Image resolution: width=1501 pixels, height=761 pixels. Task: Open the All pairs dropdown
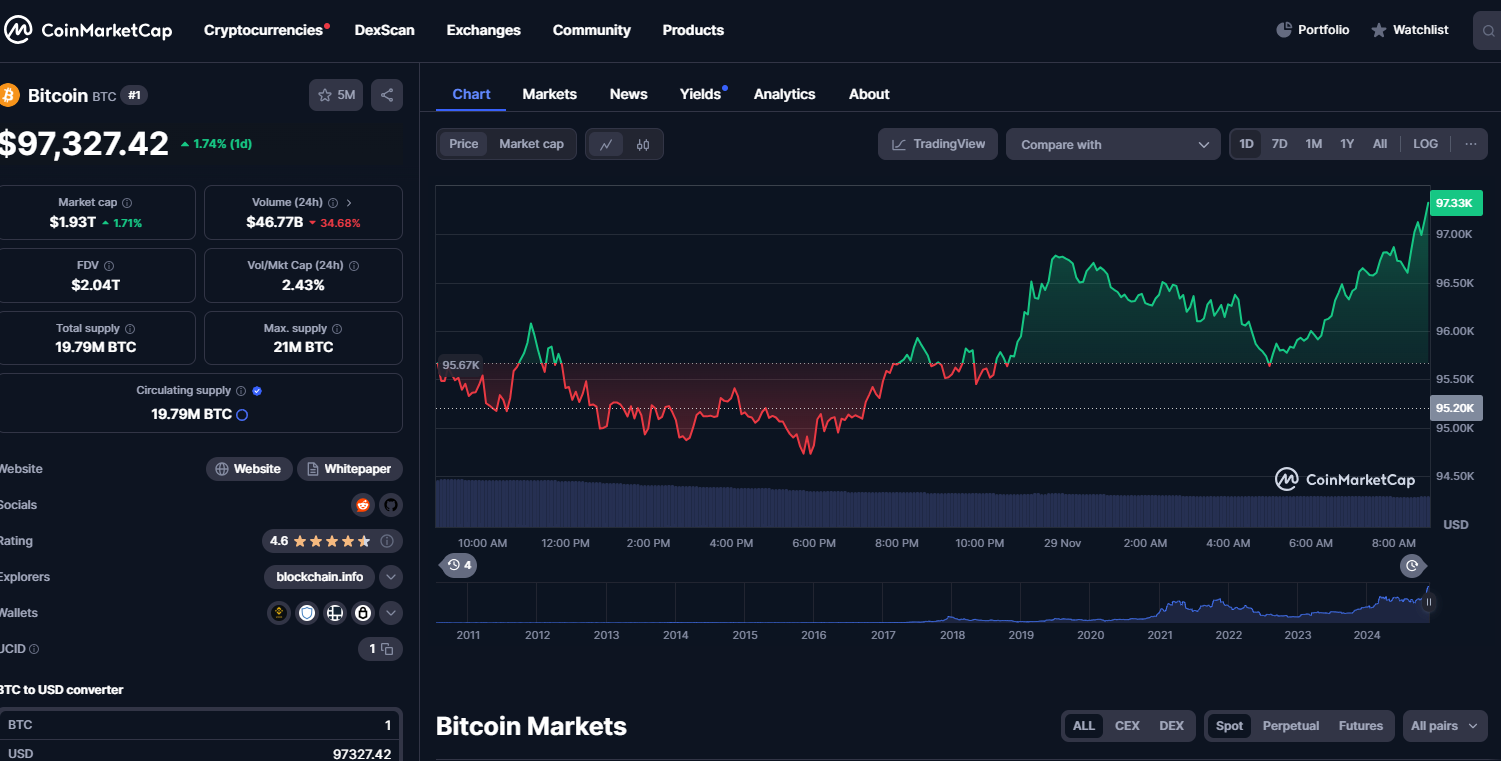pos(1445,726)
